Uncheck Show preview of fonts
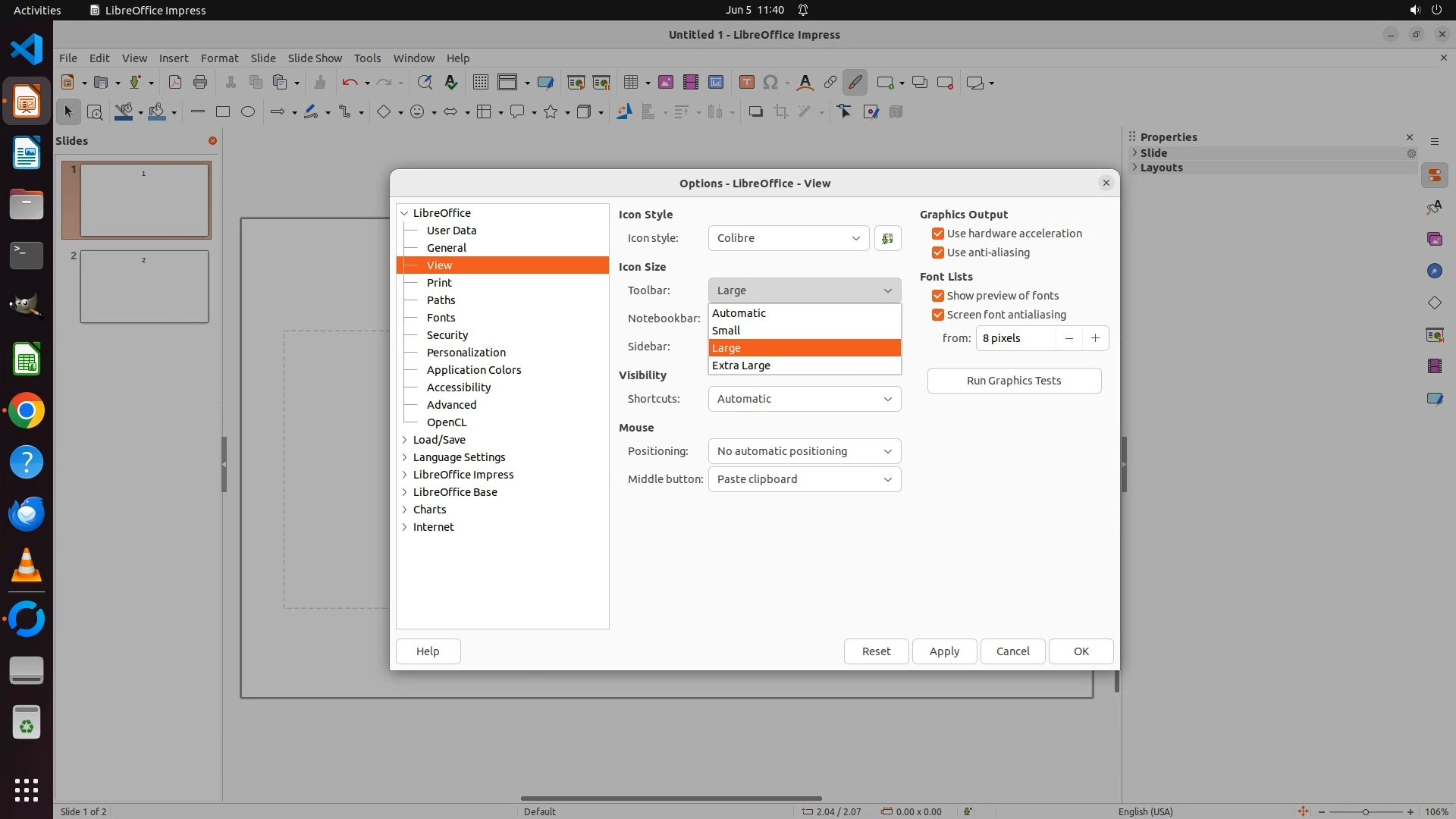 pos(938,296)
